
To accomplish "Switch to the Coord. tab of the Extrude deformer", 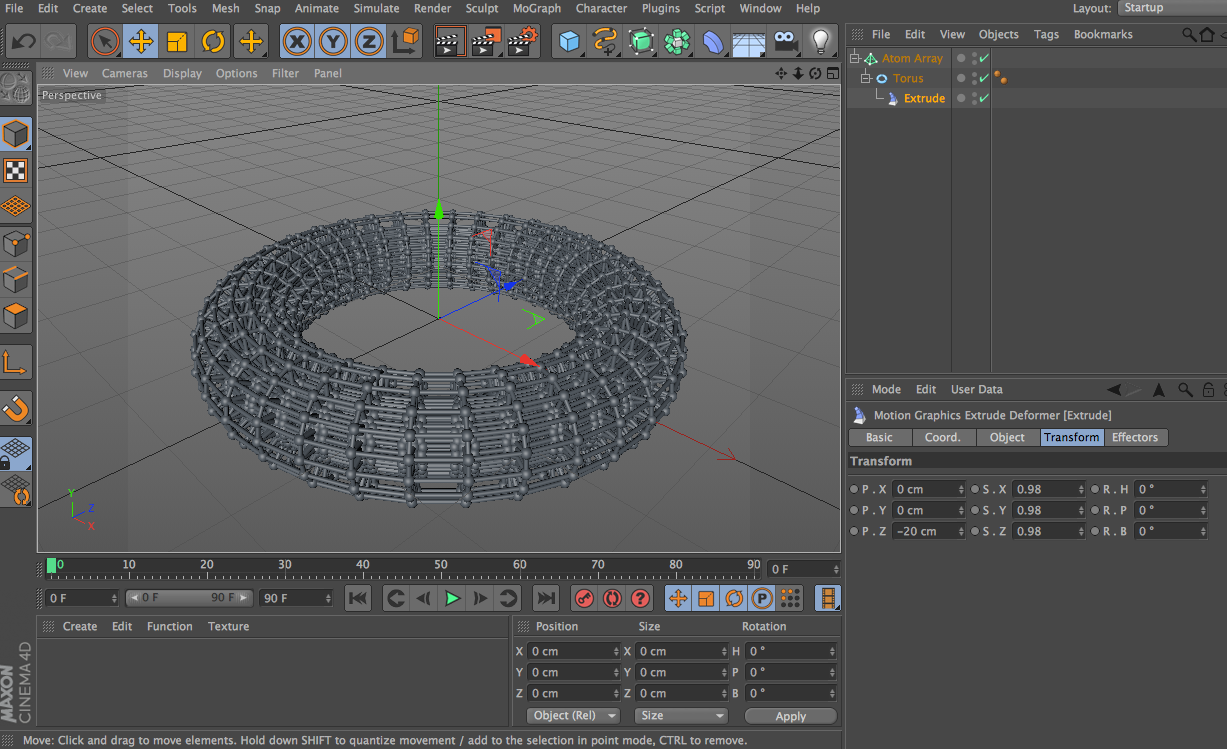I will [x=944, y=437].
